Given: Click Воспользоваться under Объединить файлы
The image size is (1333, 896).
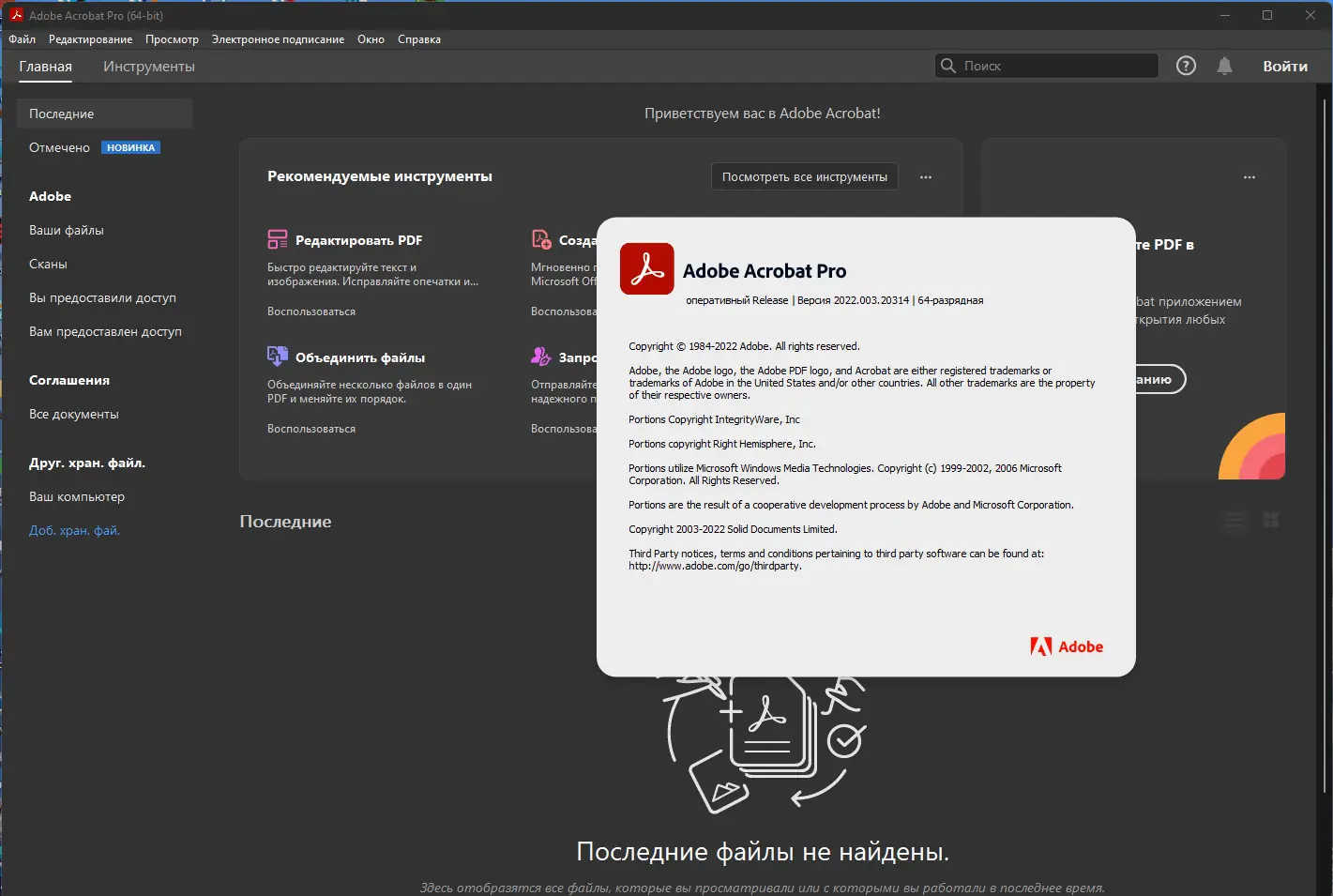Looking at the screenshot, I should pos(311,429).
